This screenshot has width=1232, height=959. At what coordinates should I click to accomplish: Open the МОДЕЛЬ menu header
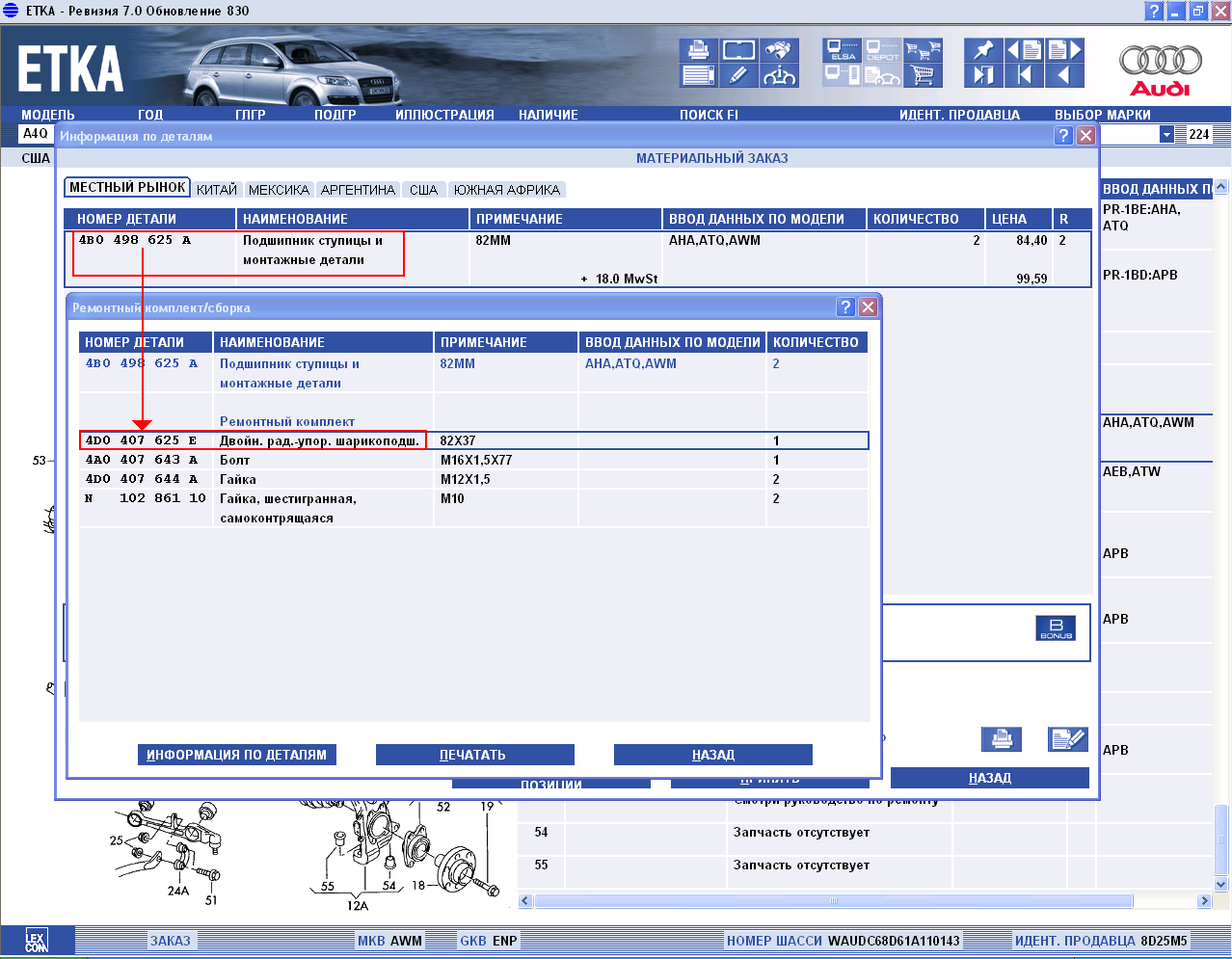pyautogui.click(x=48, y=115)
